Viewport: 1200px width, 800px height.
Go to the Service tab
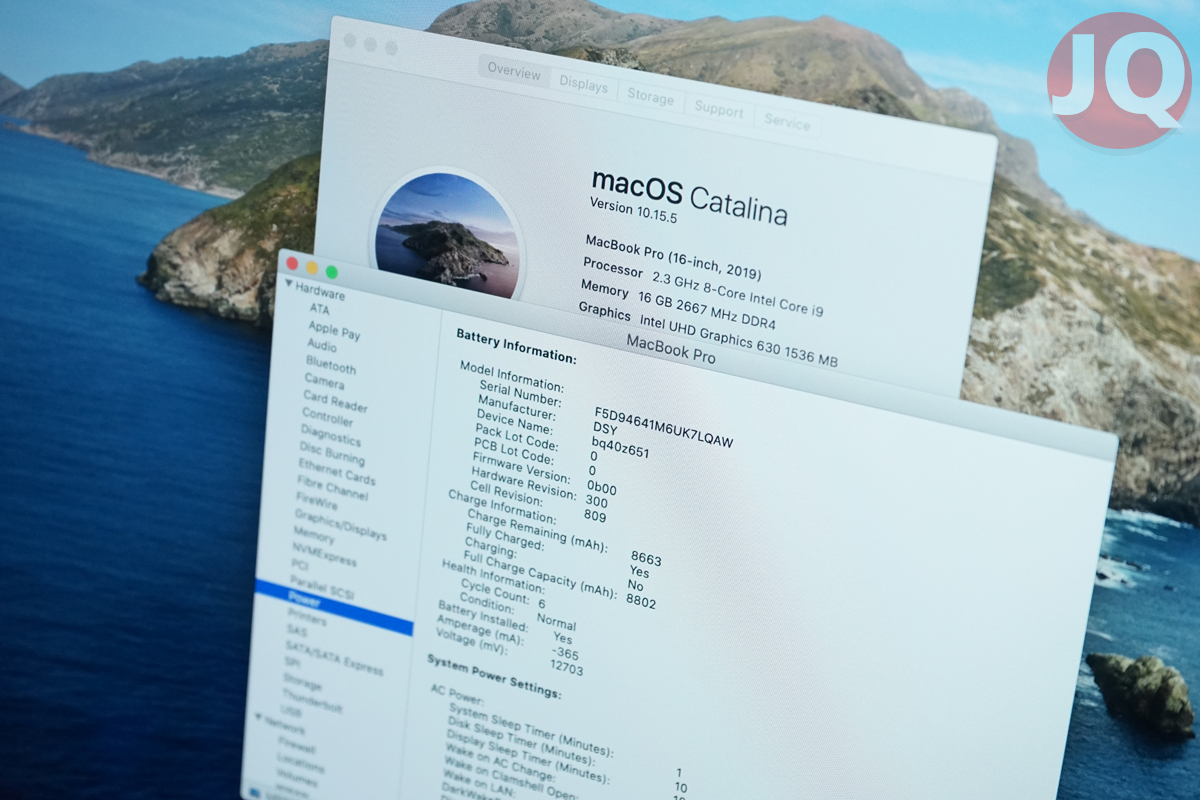pos(787,122)
